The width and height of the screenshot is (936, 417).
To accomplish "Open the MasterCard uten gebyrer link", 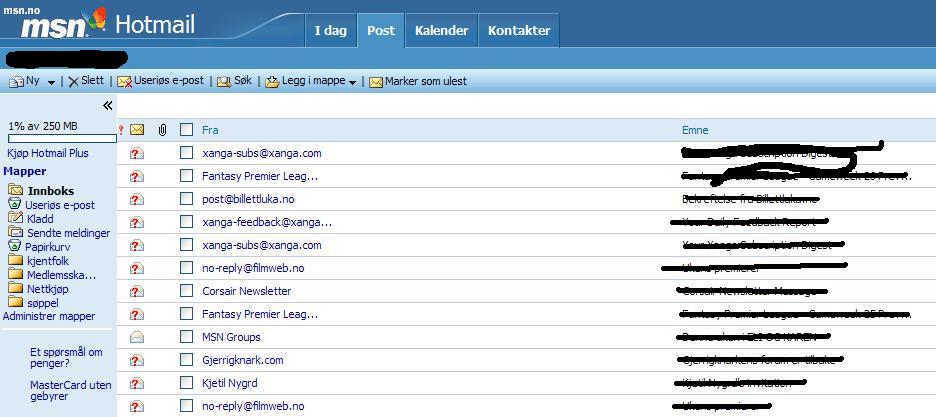I will tap(70, 391).
